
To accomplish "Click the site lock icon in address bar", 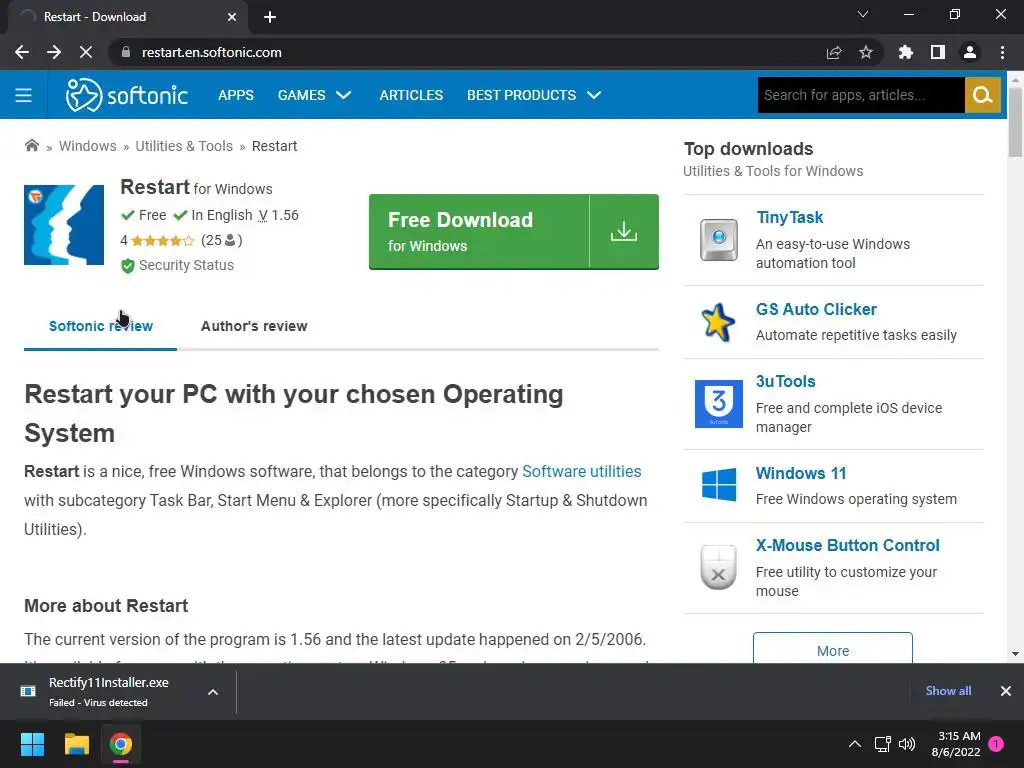I will click(126, 52).
